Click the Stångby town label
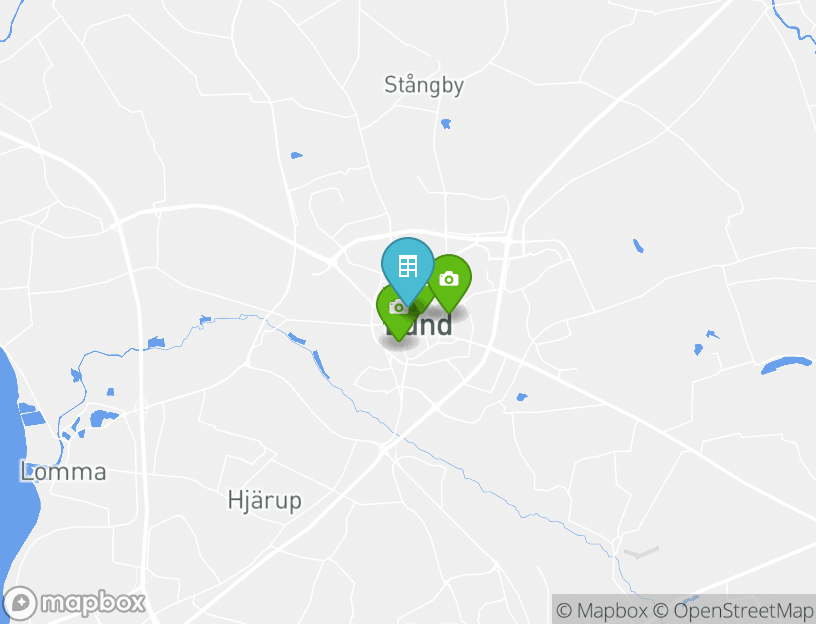This screenshot has width=816, height=624. pyautogui.click(x=424, y=85)
